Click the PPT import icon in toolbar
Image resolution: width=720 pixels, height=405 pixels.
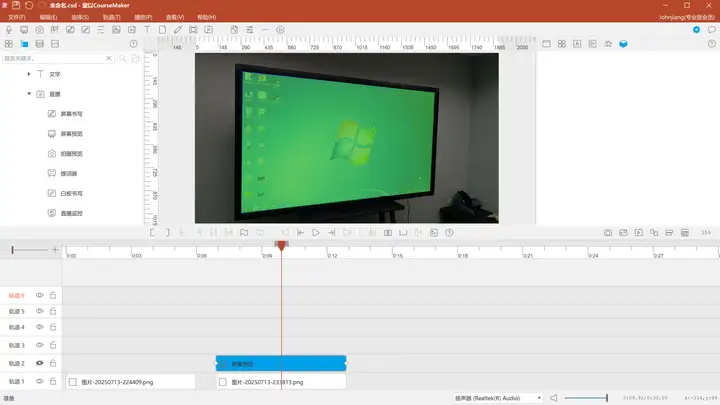tap(55, 30)
